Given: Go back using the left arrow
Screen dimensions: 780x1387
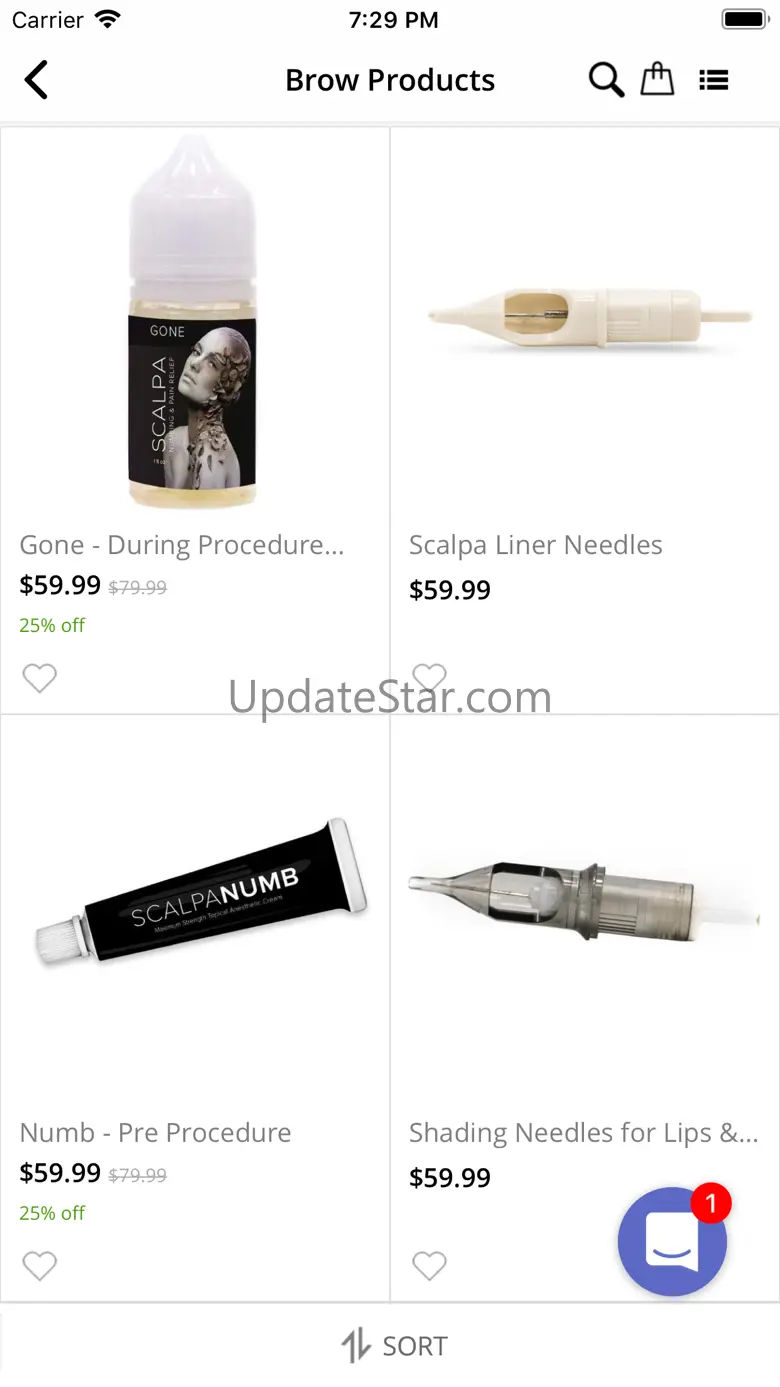Looking at the screenshot, I should (36, 80).
